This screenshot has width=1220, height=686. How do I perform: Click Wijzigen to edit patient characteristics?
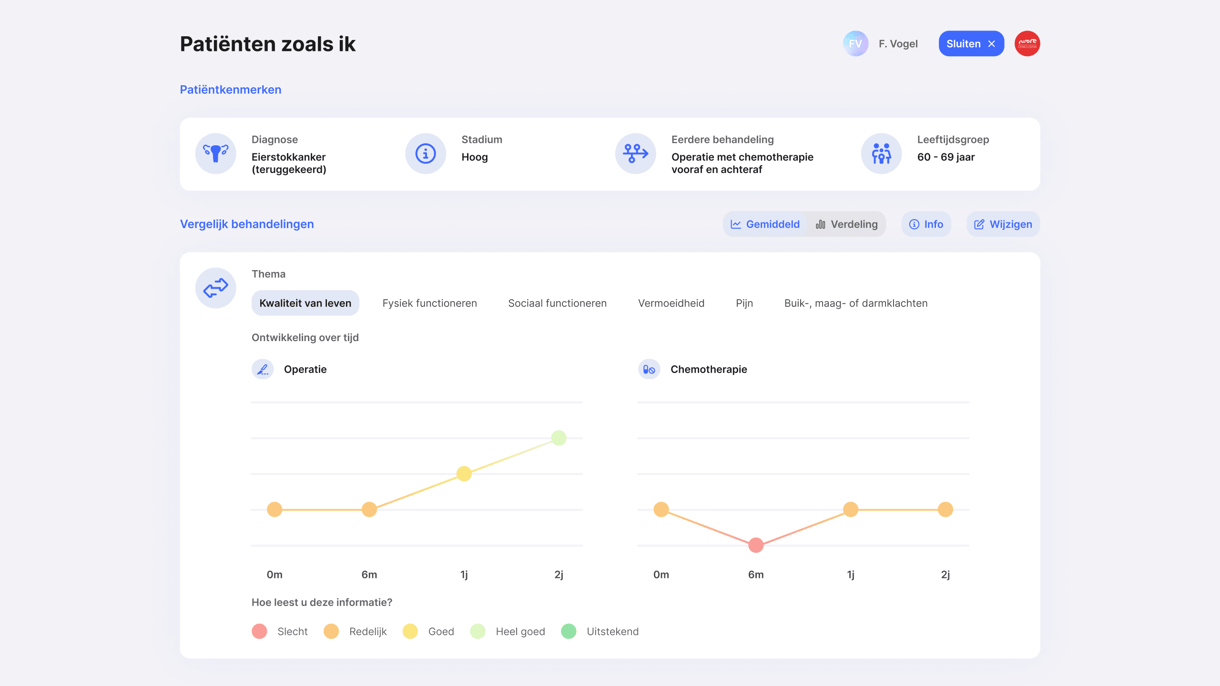(x=1002, y=224)
